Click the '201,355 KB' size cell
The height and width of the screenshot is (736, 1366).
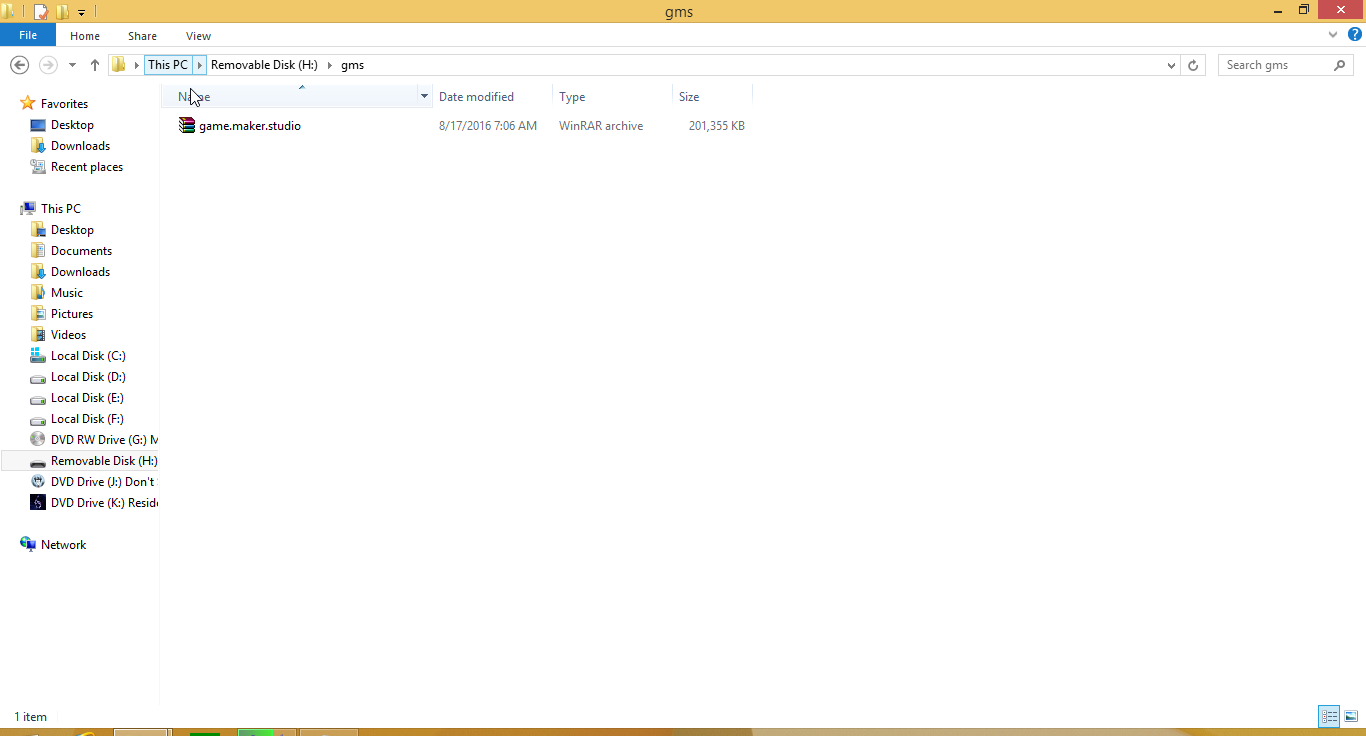click(x=716, y=126)
